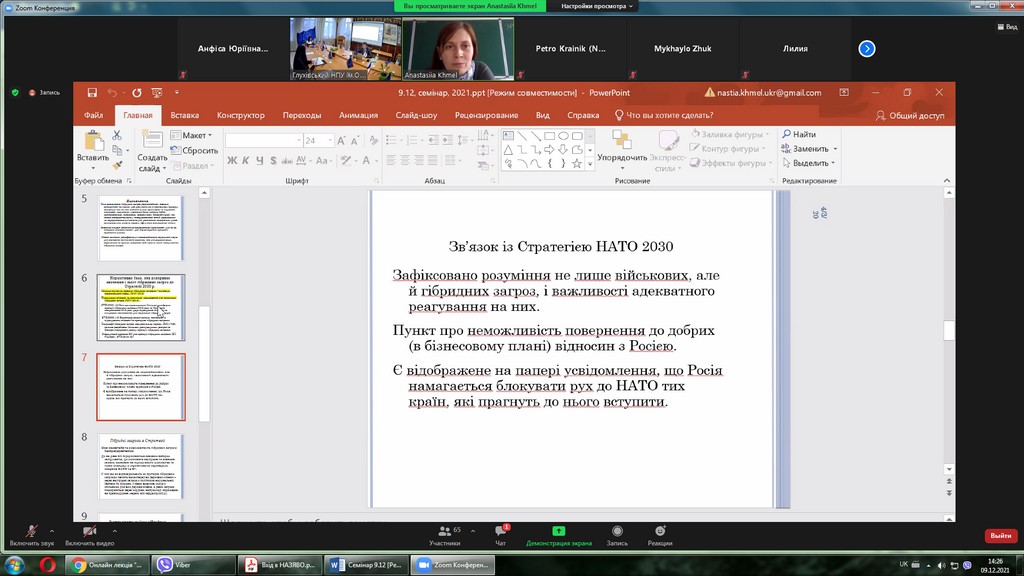Image resolution: width=1024 pixels, height=576 pixels.
Task: Unmute microphone with Включить звук
Action: (x=32, y=532)
